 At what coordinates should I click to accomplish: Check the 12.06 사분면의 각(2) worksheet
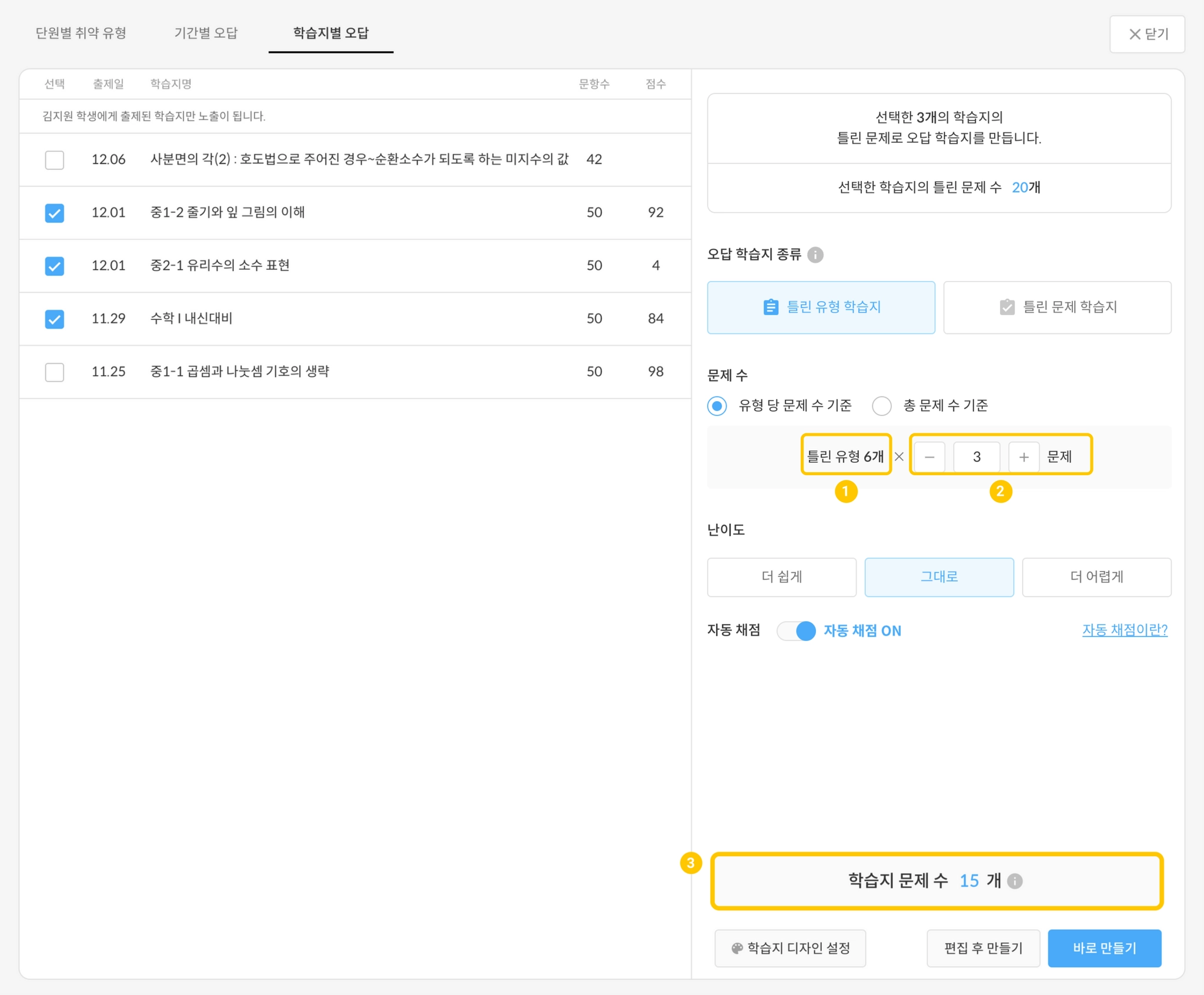coord(55,159)
